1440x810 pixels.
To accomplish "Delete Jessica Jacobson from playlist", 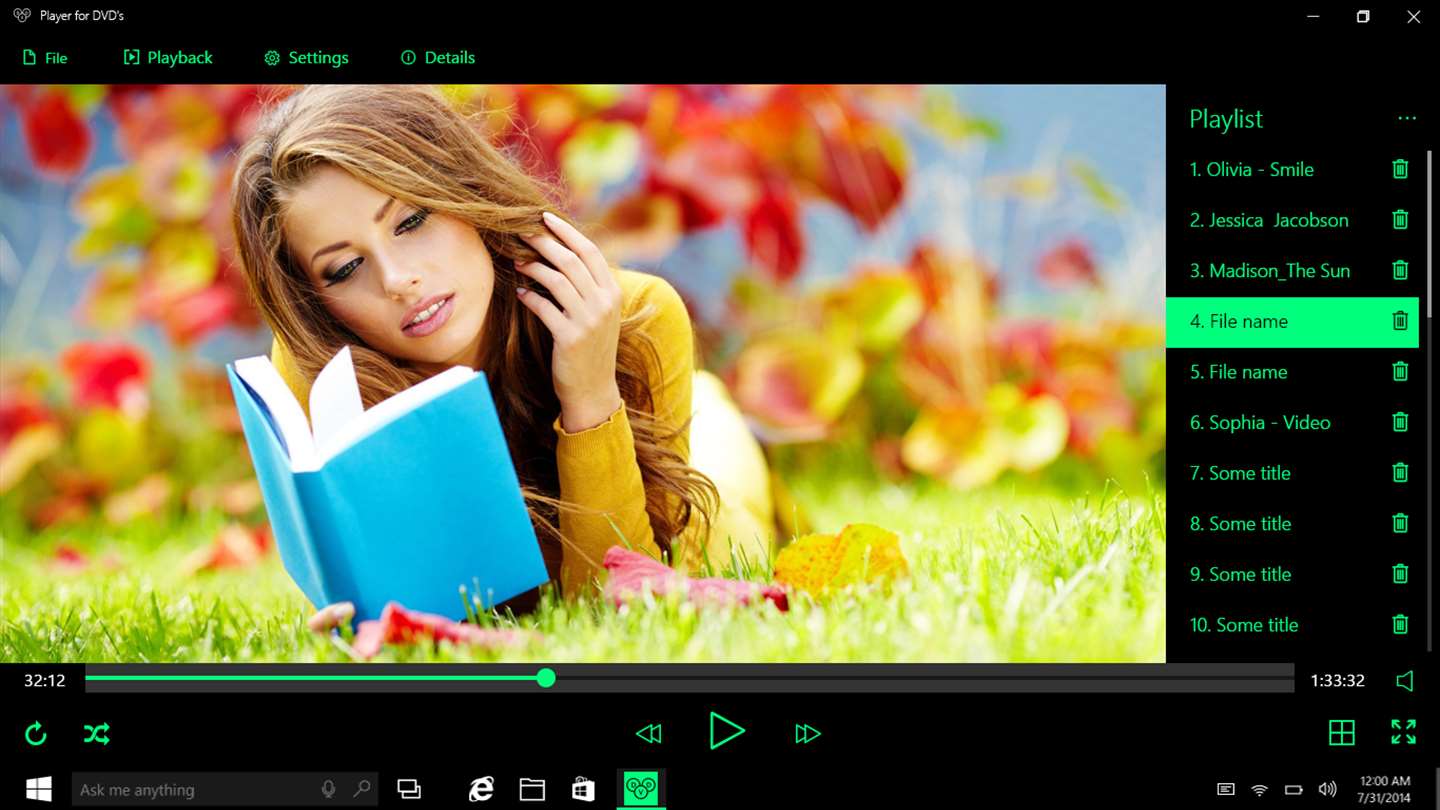I will pos(1400,220).
